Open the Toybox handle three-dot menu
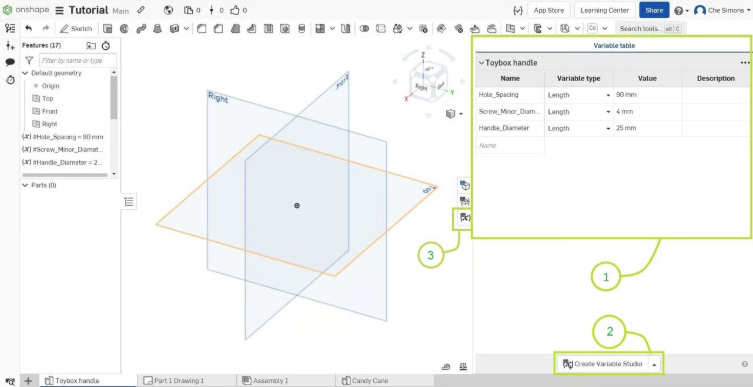 pos(744,63)
